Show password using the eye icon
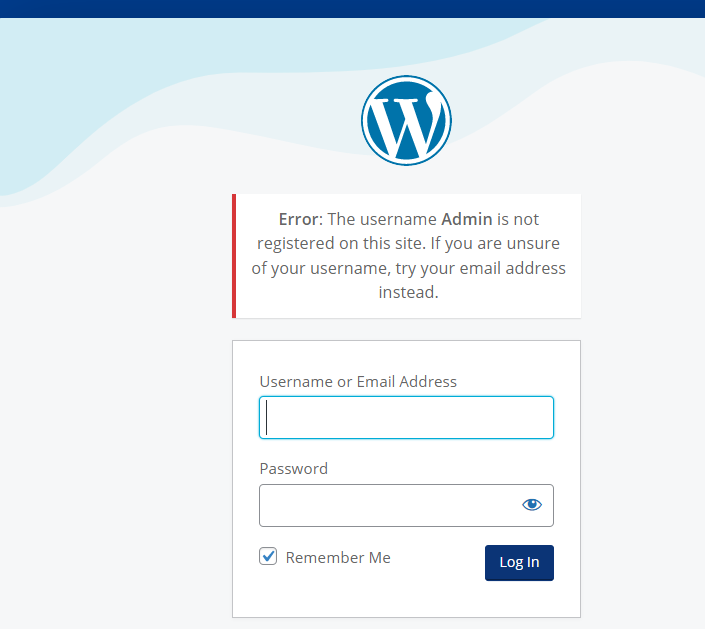Viewport: 705px width, 629px height. [532, 504]
